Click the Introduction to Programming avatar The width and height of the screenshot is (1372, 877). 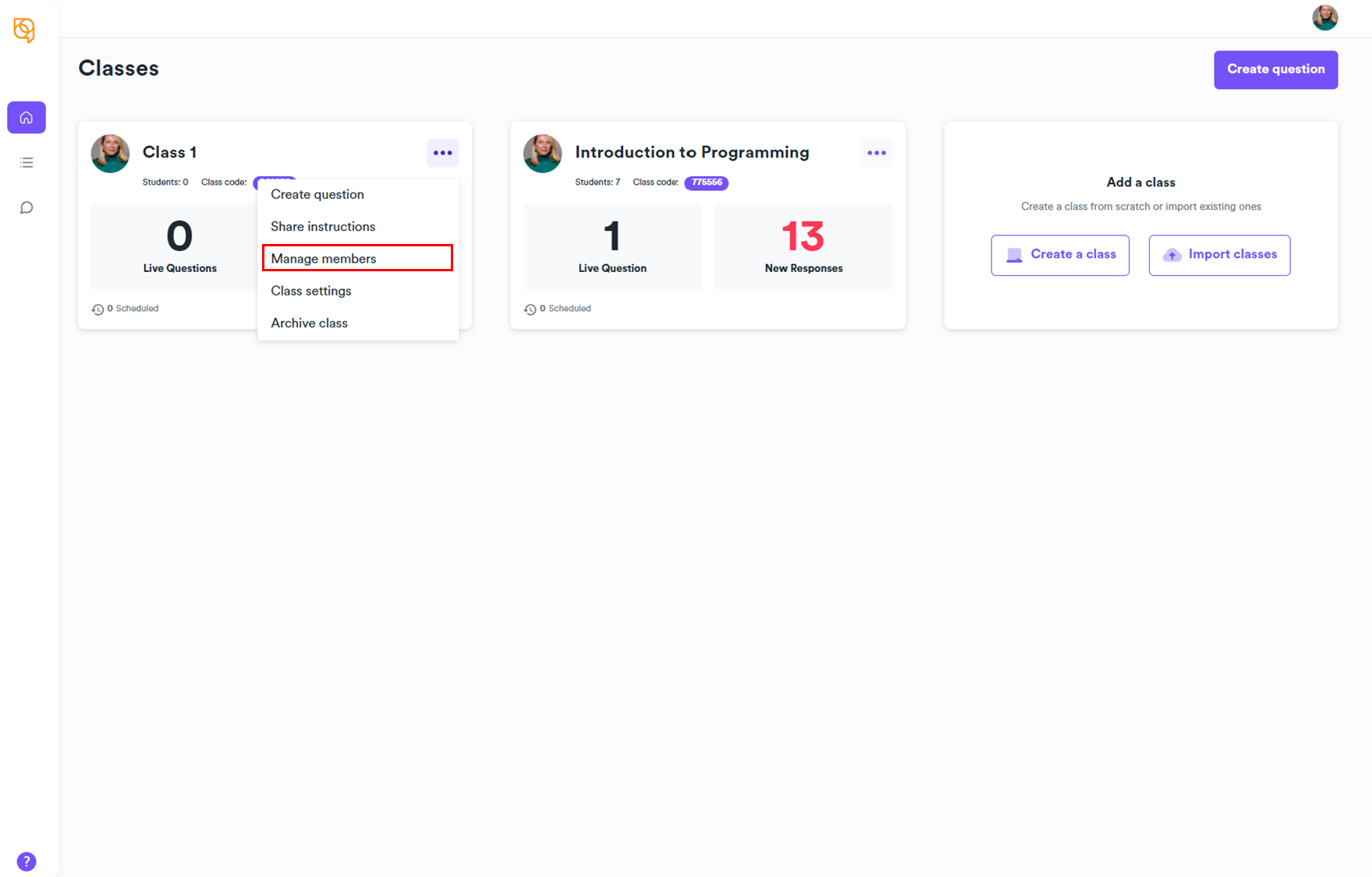[x=543, y=154]
